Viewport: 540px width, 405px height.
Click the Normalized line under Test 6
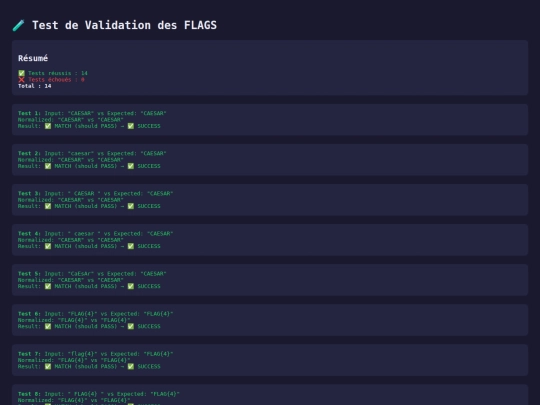click(x=74, y=320)
